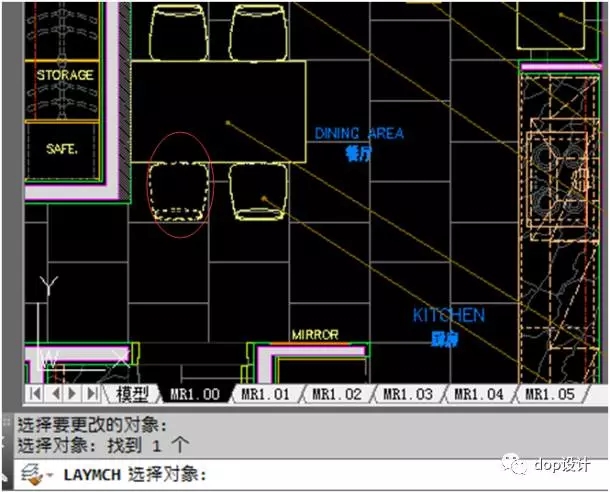Activate the MR1.04 layout tab
Image resolution: width=610 pixels, height=492 pixels.
tap(478, 394)
